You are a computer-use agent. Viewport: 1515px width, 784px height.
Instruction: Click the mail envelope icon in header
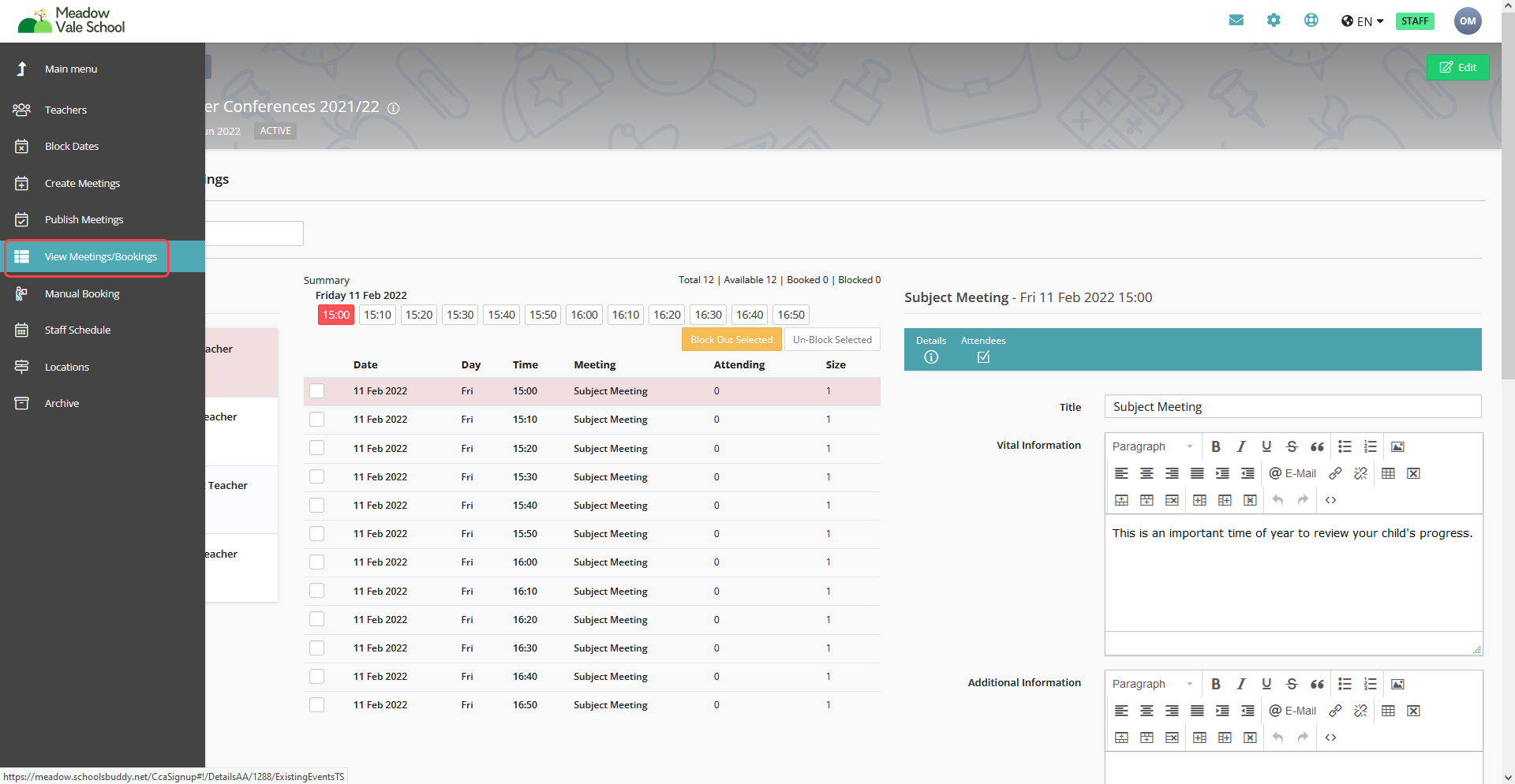click(x=1236, y=21)
